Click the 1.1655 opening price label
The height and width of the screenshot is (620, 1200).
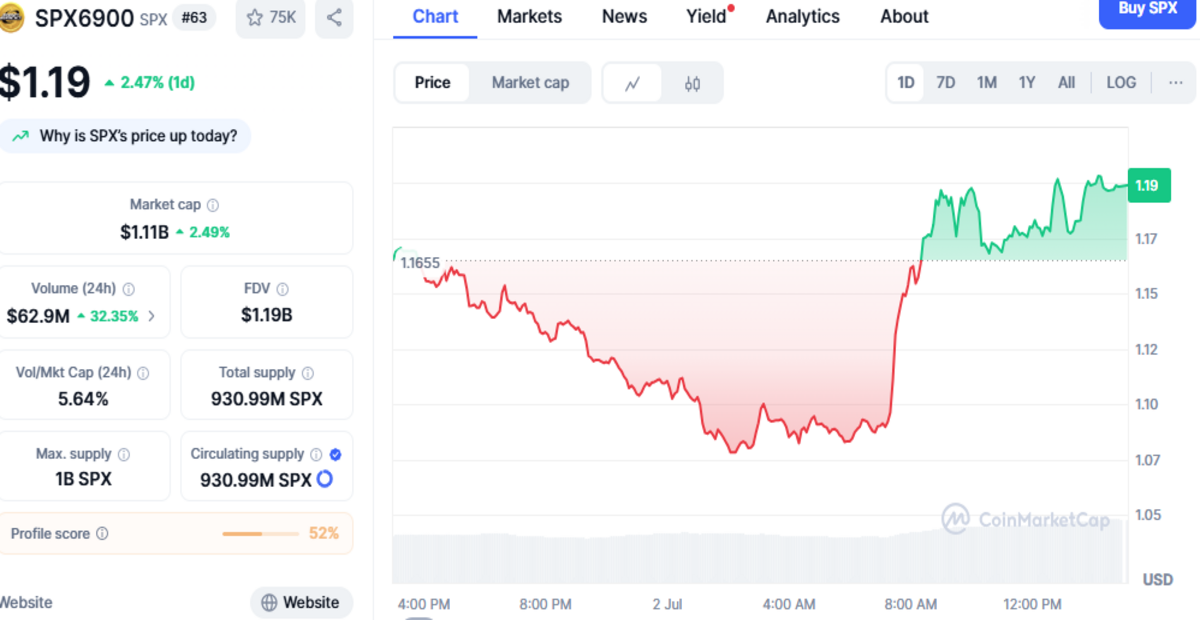tap(419, 263)
